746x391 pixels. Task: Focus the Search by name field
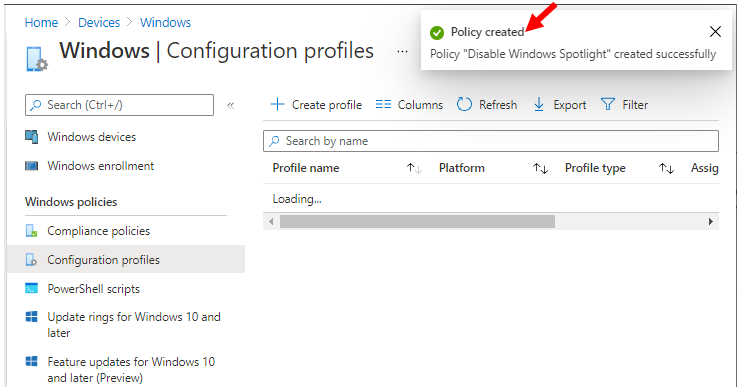(491, 141)
